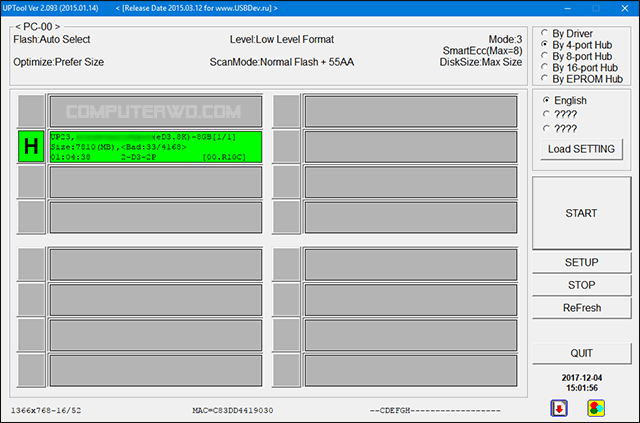Viewport: 640px width, 423px height.
Task: Click the Flash:Auto Select label
Action: pos(51,40)
